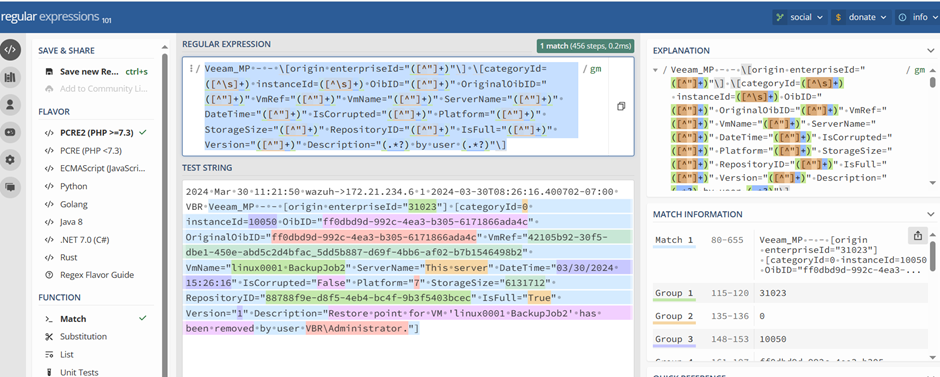Collapse the Match Information panel chevron

pos(930,215)
